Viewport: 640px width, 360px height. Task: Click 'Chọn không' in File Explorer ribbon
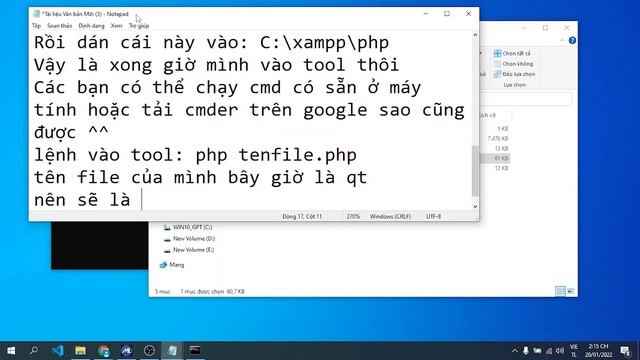click(x=513, y=64)
